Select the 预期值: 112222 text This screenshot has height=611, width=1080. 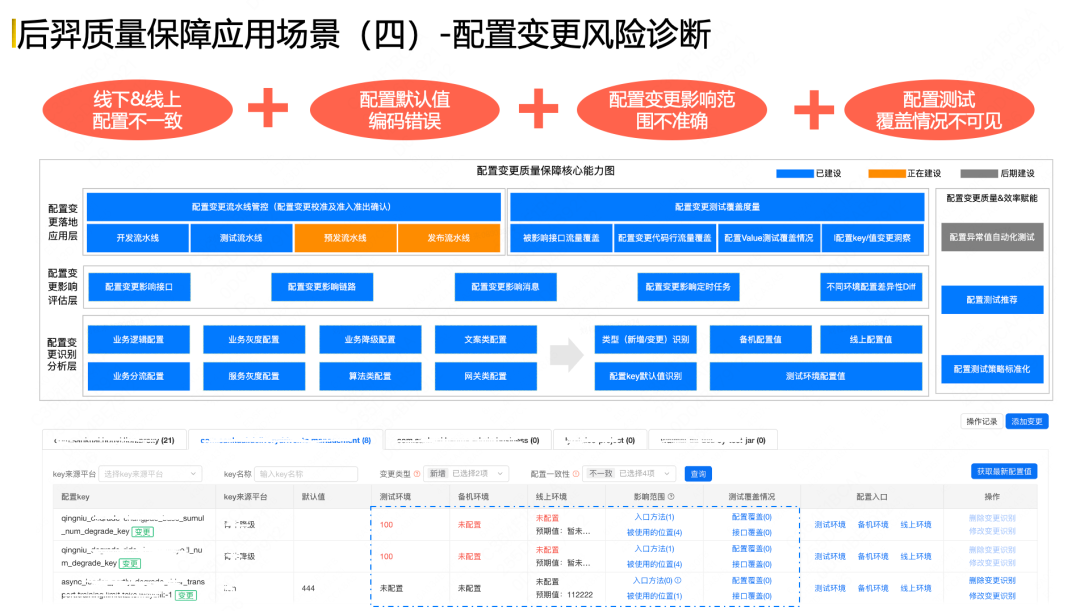[x=564, y=595]
